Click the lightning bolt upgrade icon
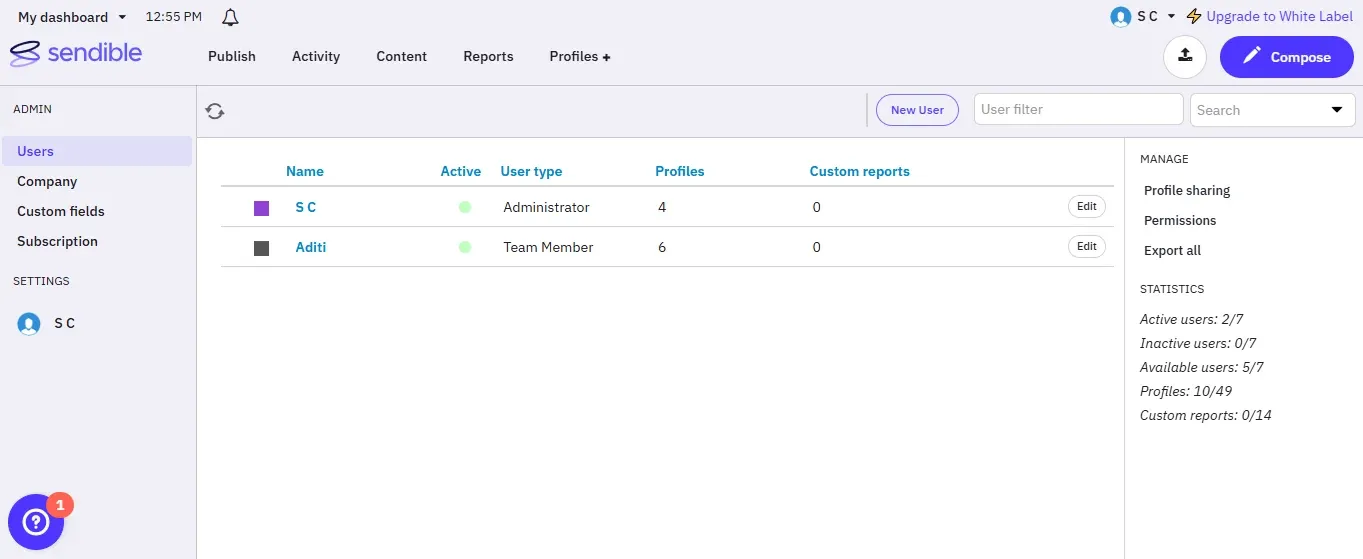This screenshot has width=1363, height=559. click(x=1193, y=17)
